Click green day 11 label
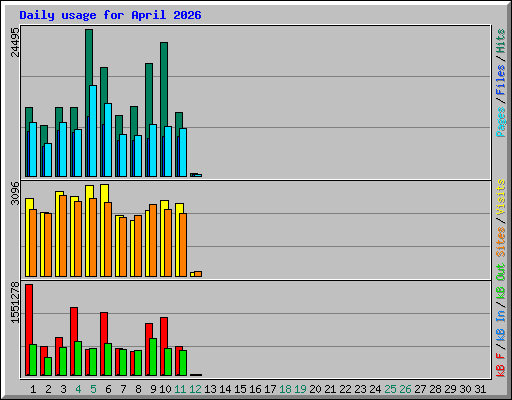 point(180,389)
